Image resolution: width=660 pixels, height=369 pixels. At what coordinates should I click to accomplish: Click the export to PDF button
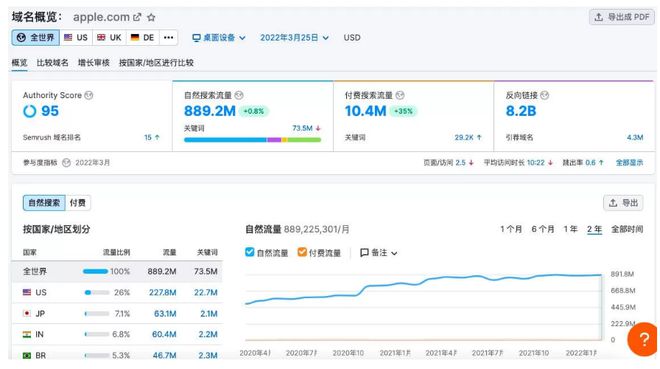point(622,17)
